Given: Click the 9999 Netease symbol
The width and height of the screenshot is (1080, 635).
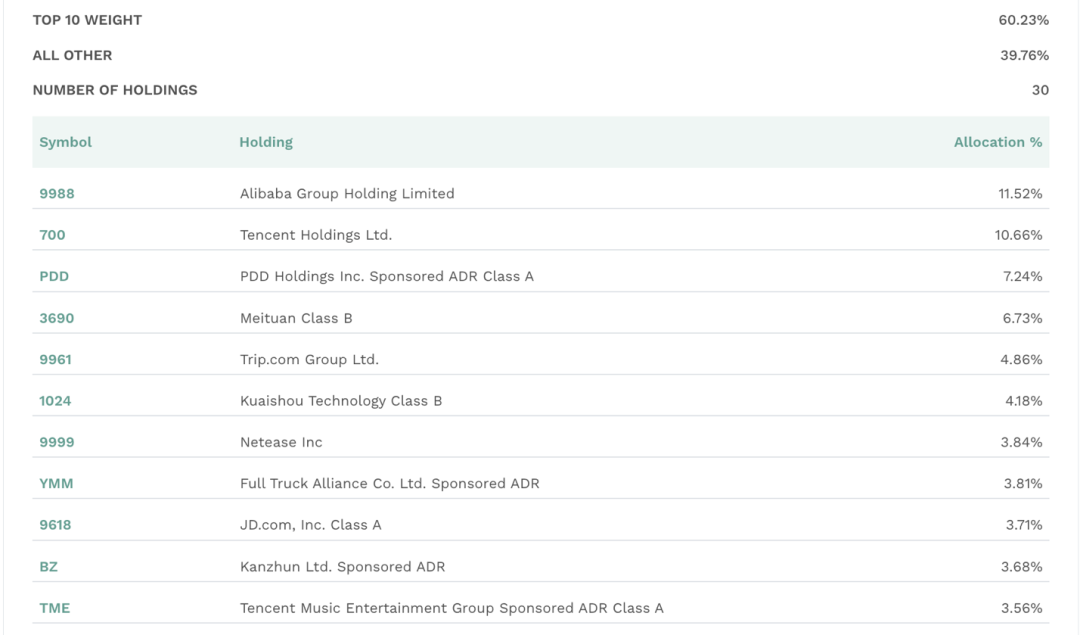Looking at the screenshot, I should (x=57, y=442).
